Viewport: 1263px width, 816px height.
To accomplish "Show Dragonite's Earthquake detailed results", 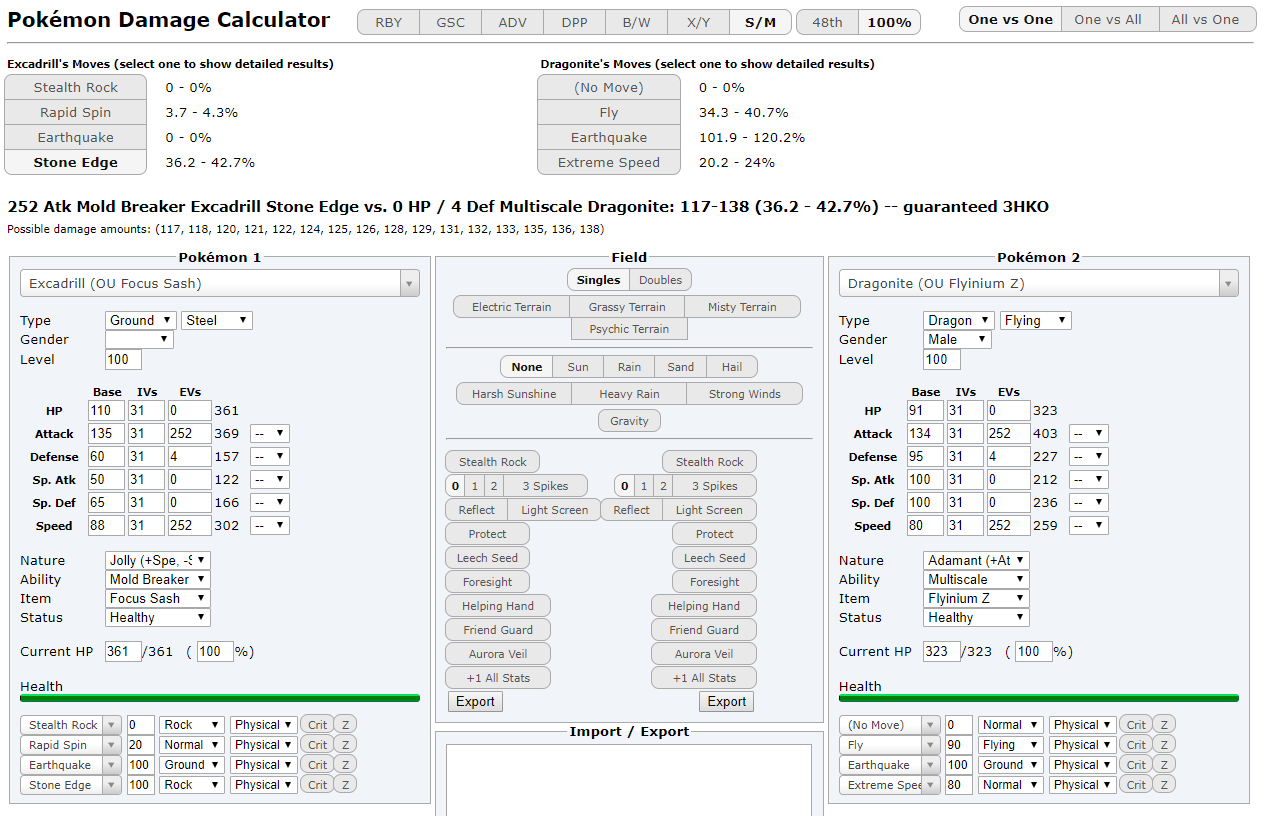I will (608, 138).
